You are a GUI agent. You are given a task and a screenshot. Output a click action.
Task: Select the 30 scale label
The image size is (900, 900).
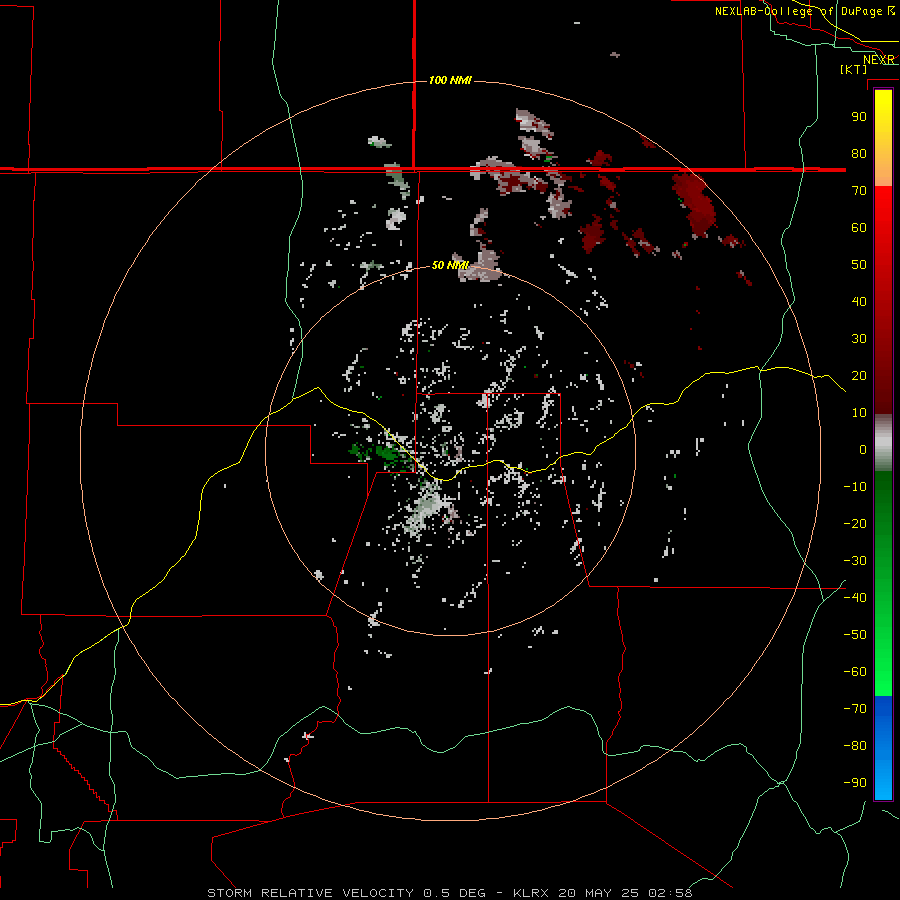pos(859,339)
